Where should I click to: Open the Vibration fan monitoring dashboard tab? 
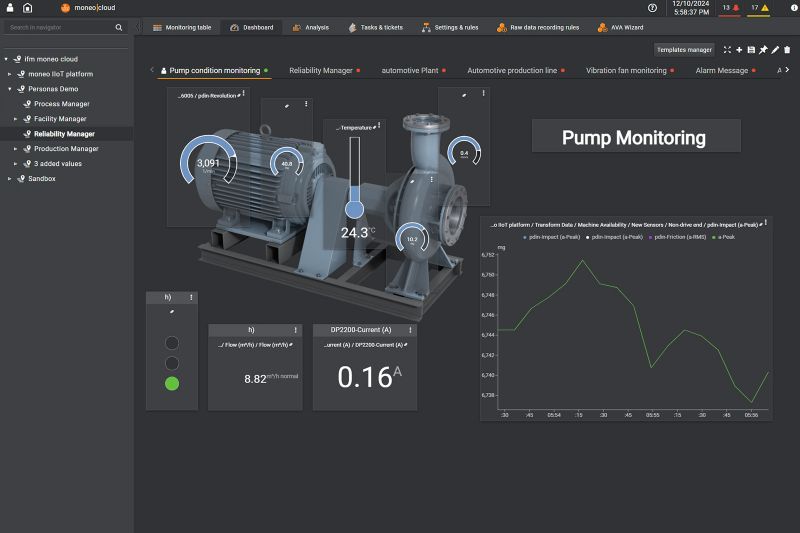[626, 71]
